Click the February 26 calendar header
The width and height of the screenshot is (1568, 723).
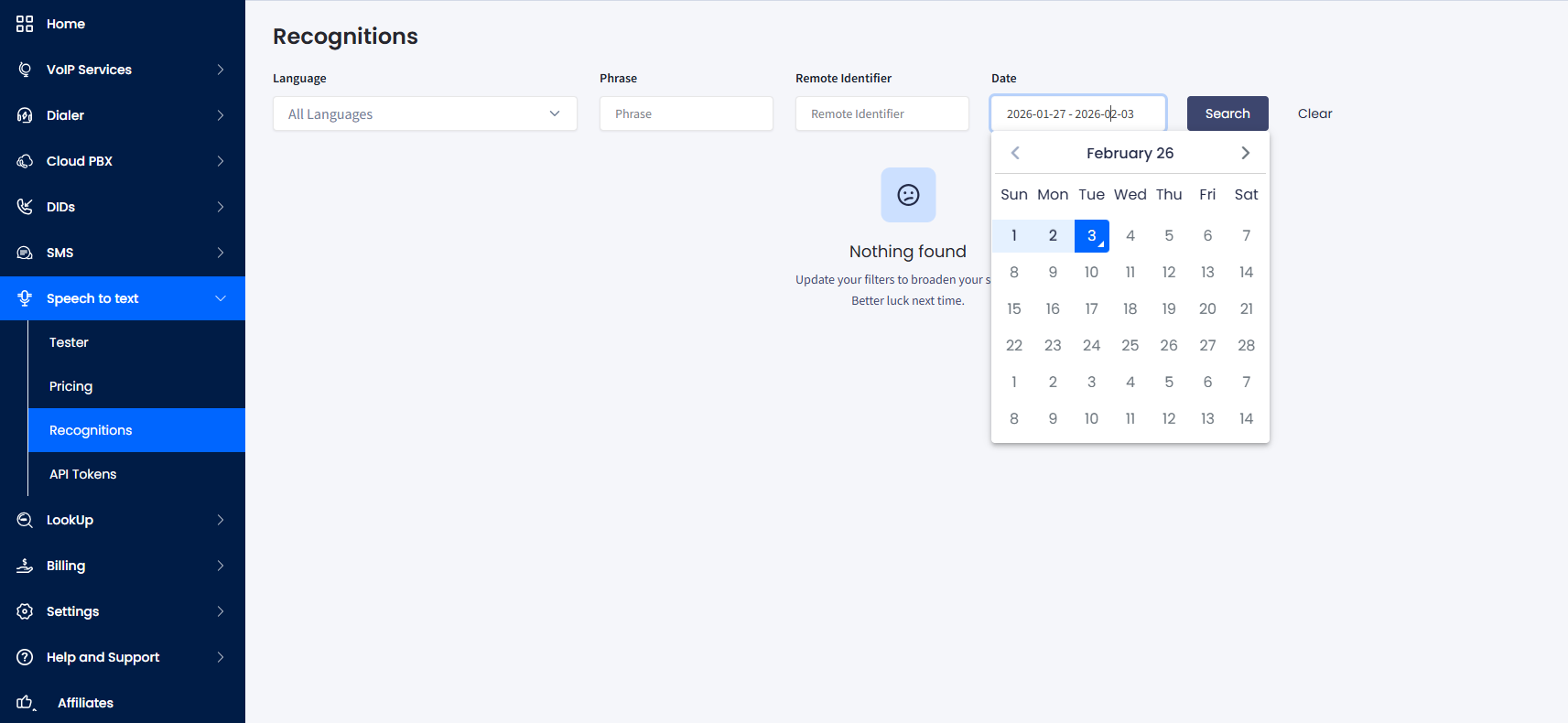1130,153
